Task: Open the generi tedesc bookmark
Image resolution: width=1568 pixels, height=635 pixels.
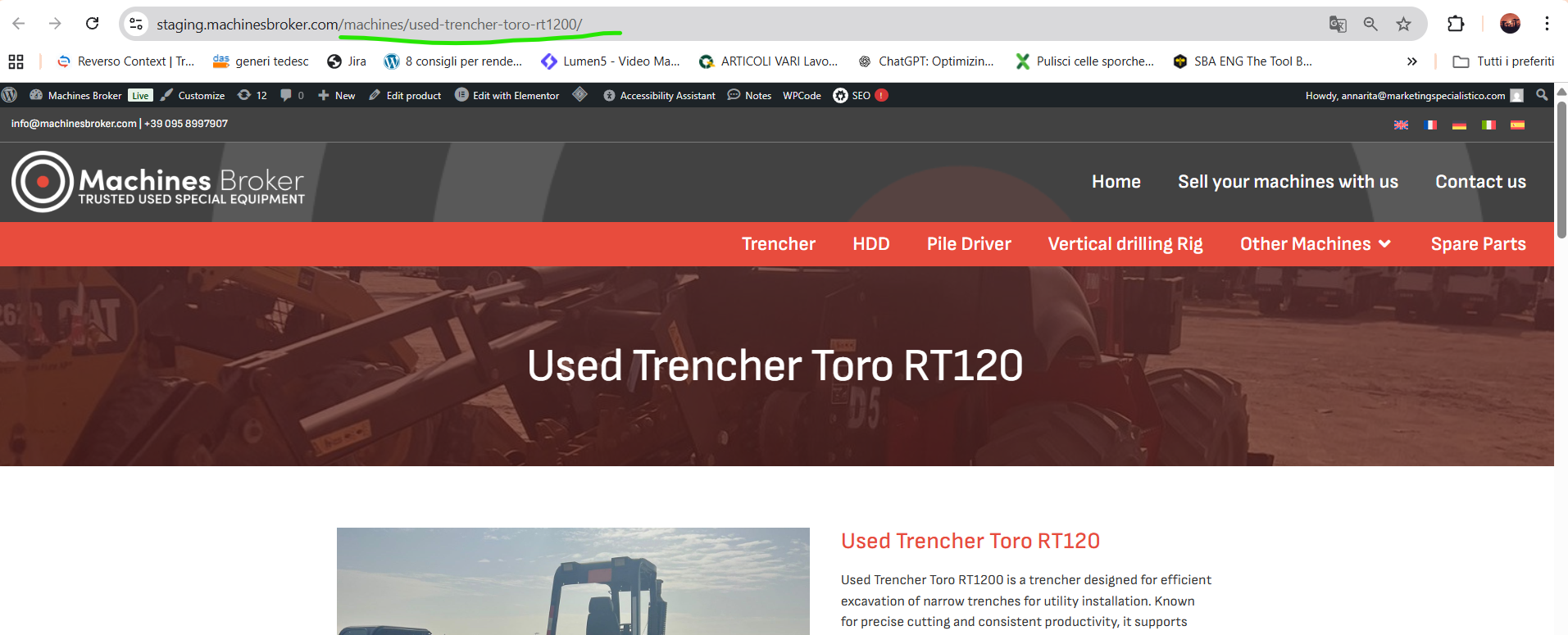Action: coord(261,61)
